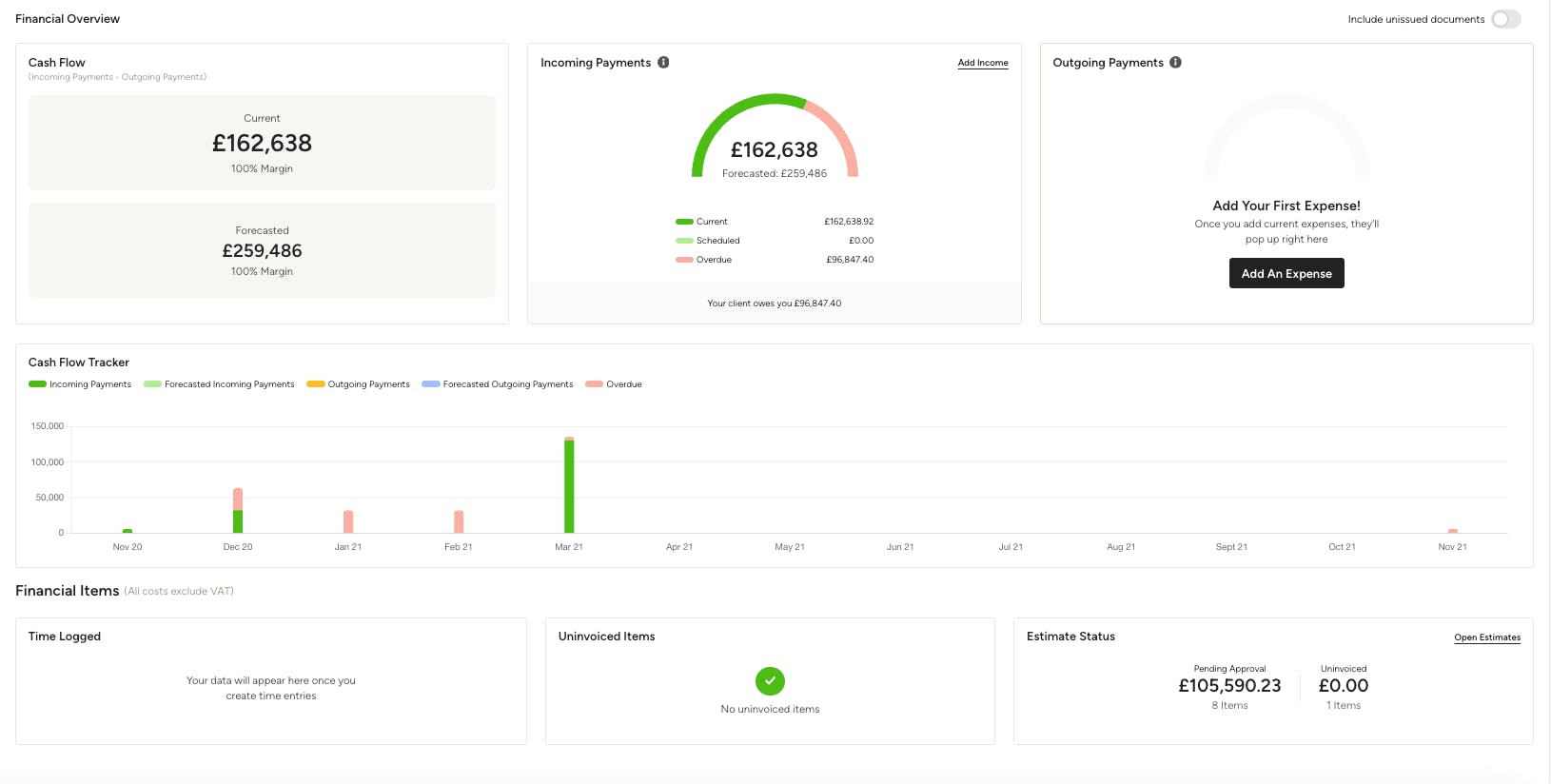
Task: Click the green checkmark in Uninvoiced Items
Action: coord(770,681)
